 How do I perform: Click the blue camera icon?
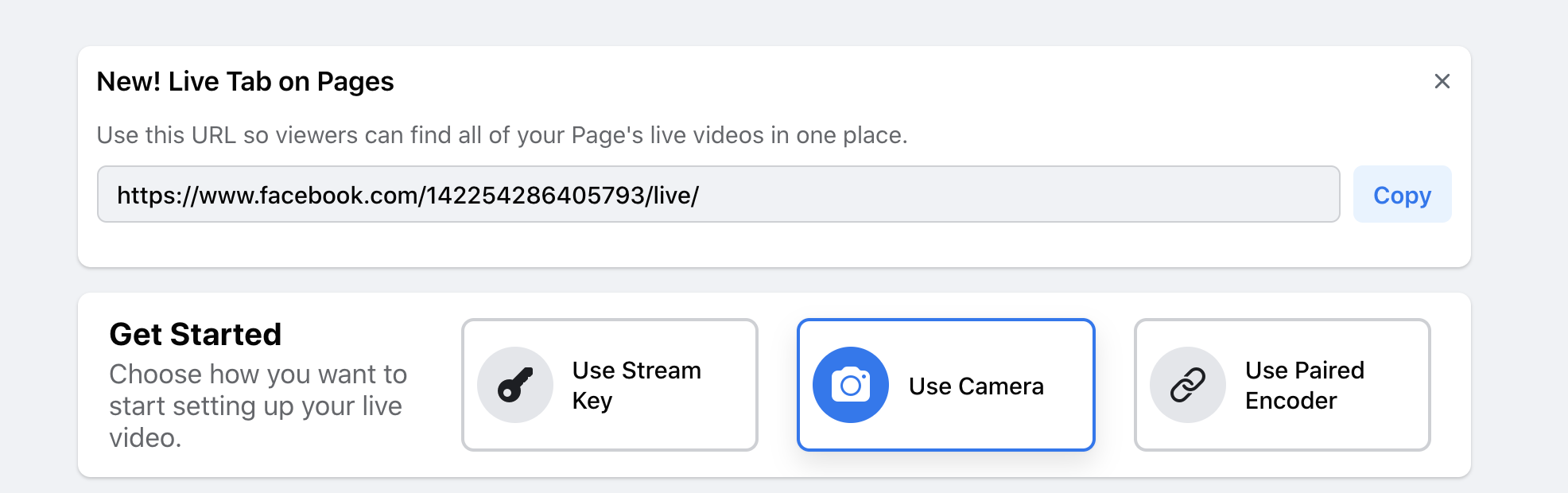[x=851, y=385]
